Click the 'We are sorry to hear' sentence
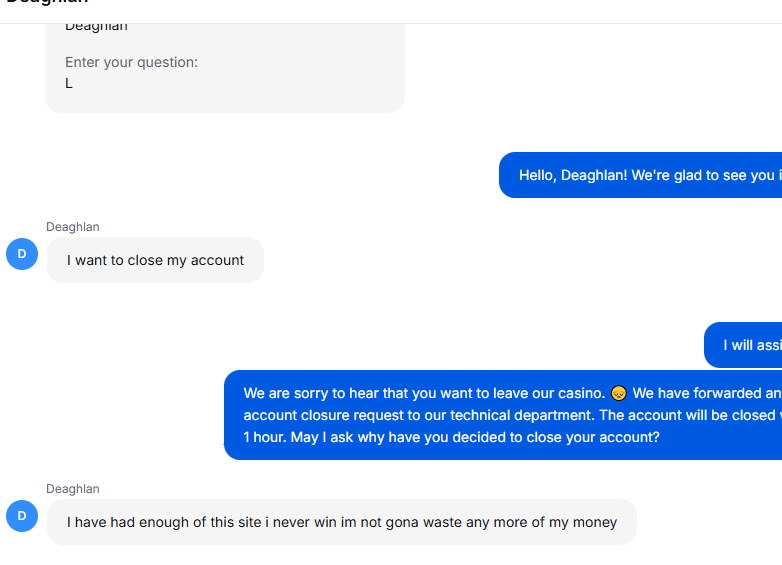The width and height of the screenshot is (782, 565). pyautogui.click(x=424, y=393)
